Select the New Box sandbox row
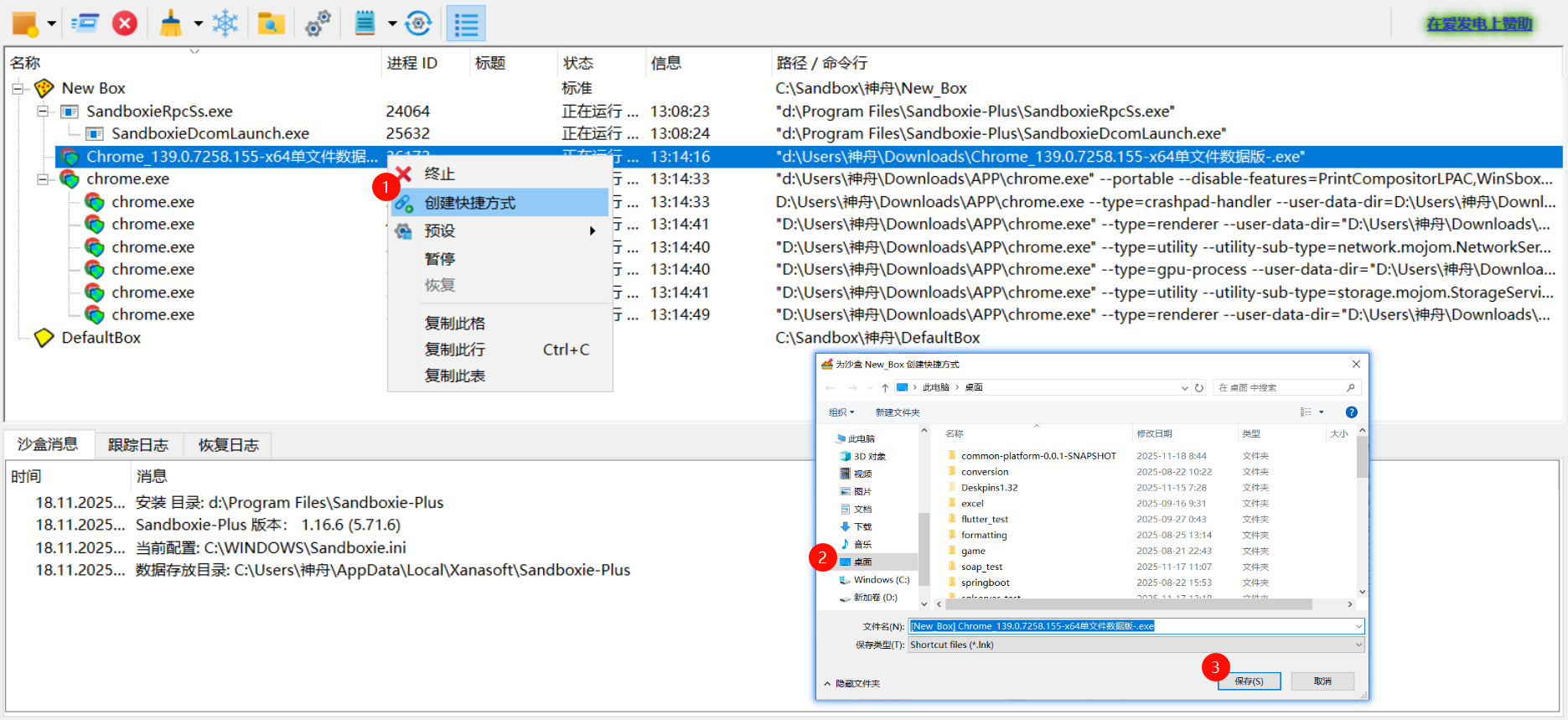The height and width of the screenshot is (720, 1568). click(93, 88)
